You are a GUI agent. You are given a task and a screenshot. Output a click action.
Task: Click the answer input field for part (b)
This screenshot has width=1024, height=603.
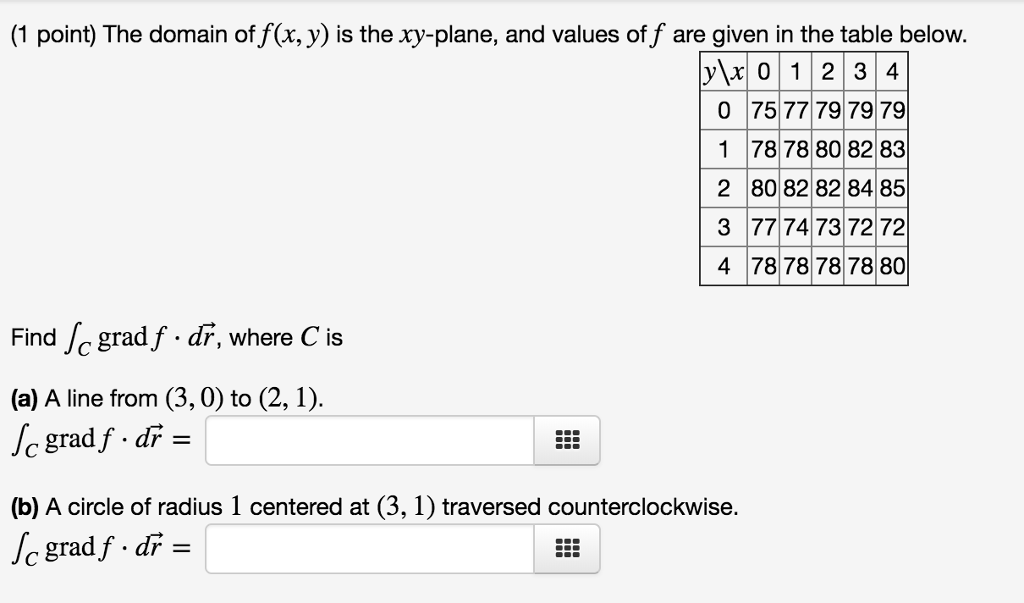(x=370, y=548)
